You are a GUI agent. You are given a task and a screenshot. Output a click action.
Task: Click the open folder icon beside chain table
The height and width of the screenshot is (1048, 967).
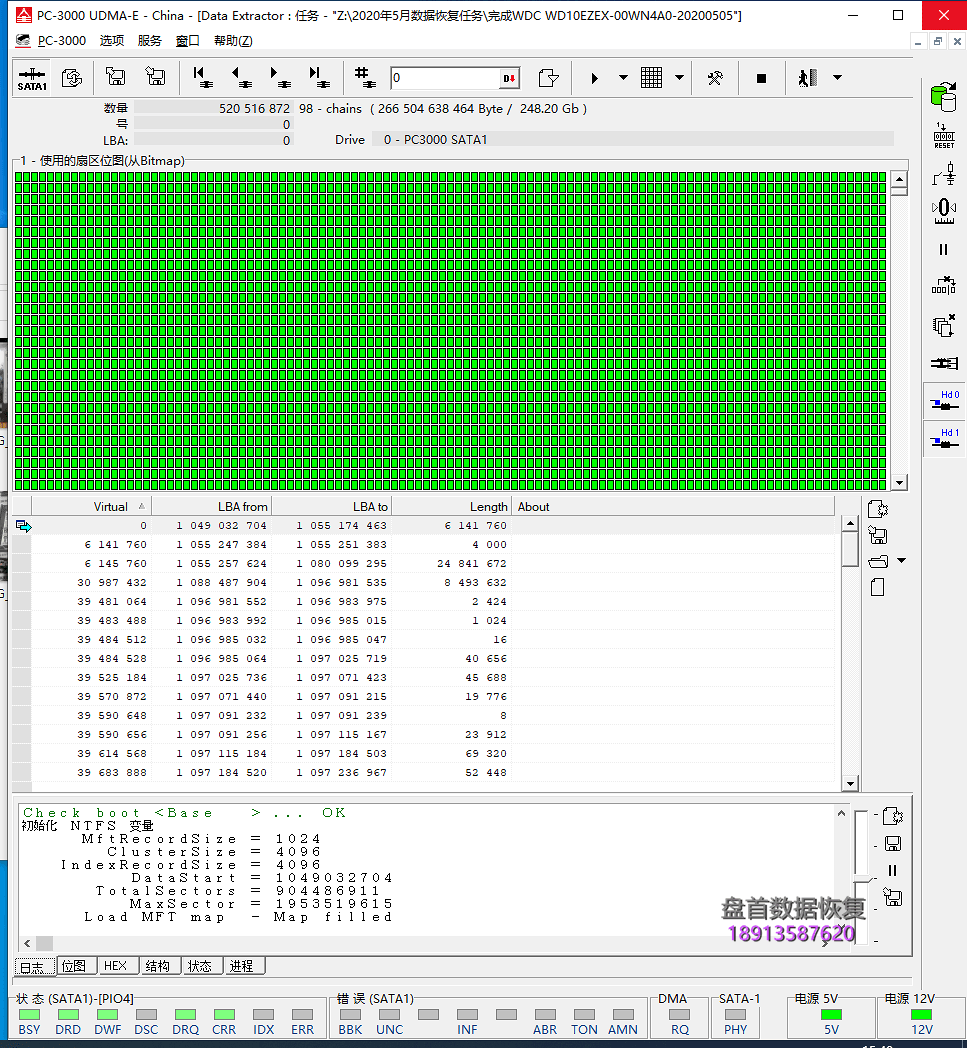878,561
